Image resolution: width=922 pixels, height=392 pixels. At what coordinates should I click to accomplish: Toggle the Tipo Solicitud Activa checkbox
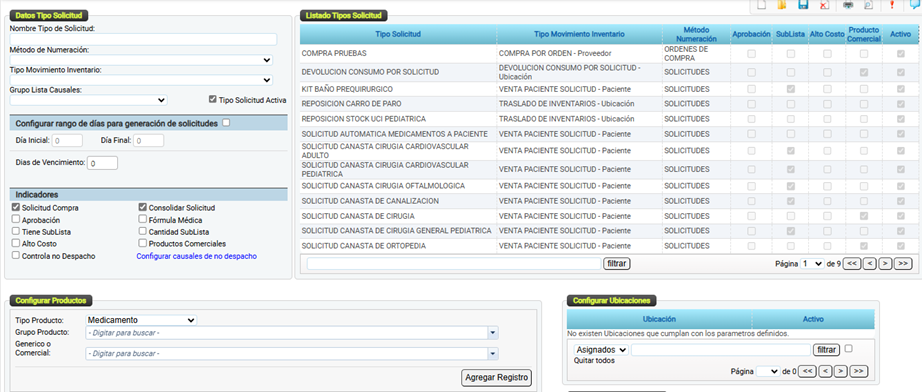tap(213, 100)
